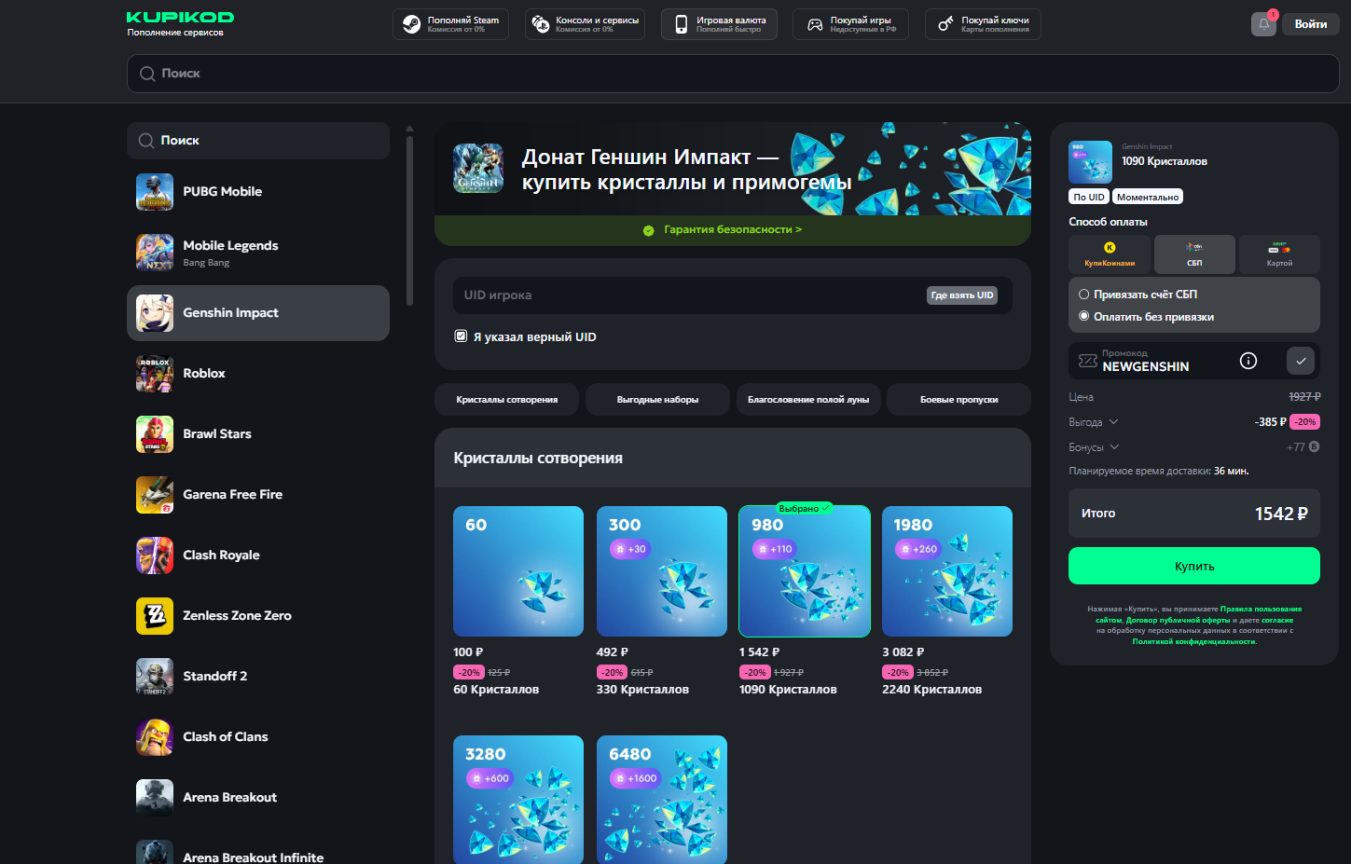
Task: Switch to 'Кристаллы сотворения' tab
Action: [x=507, y=399]
